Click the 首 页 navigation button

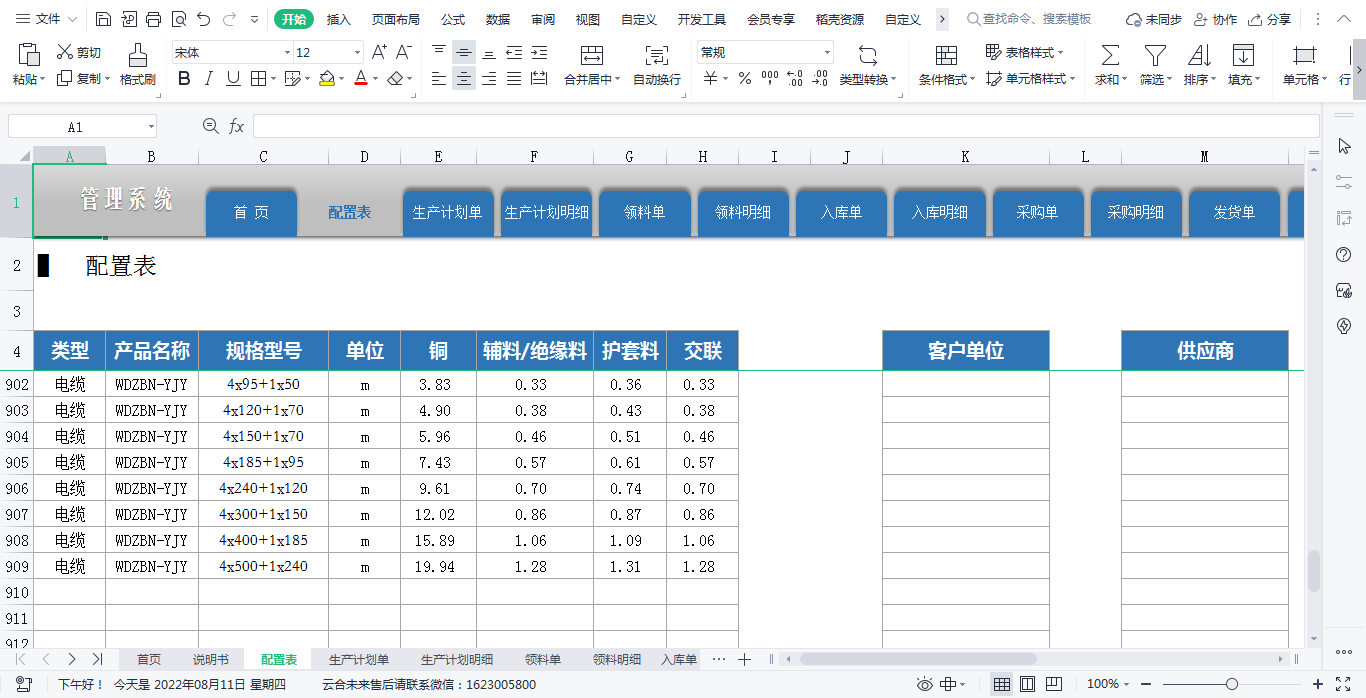tap(251, 213)
